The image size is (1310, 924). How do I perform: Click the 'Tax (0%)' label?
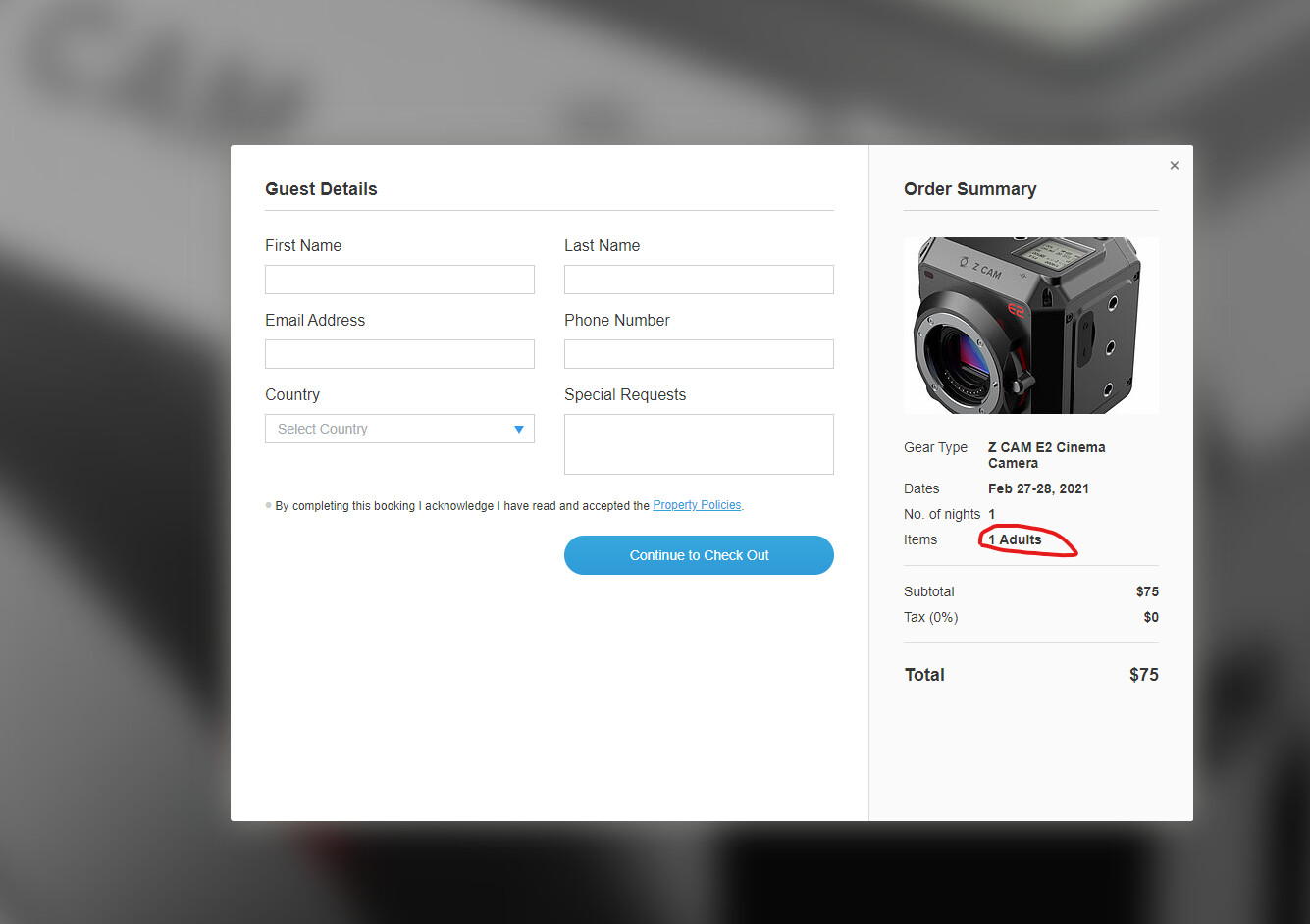930,617
